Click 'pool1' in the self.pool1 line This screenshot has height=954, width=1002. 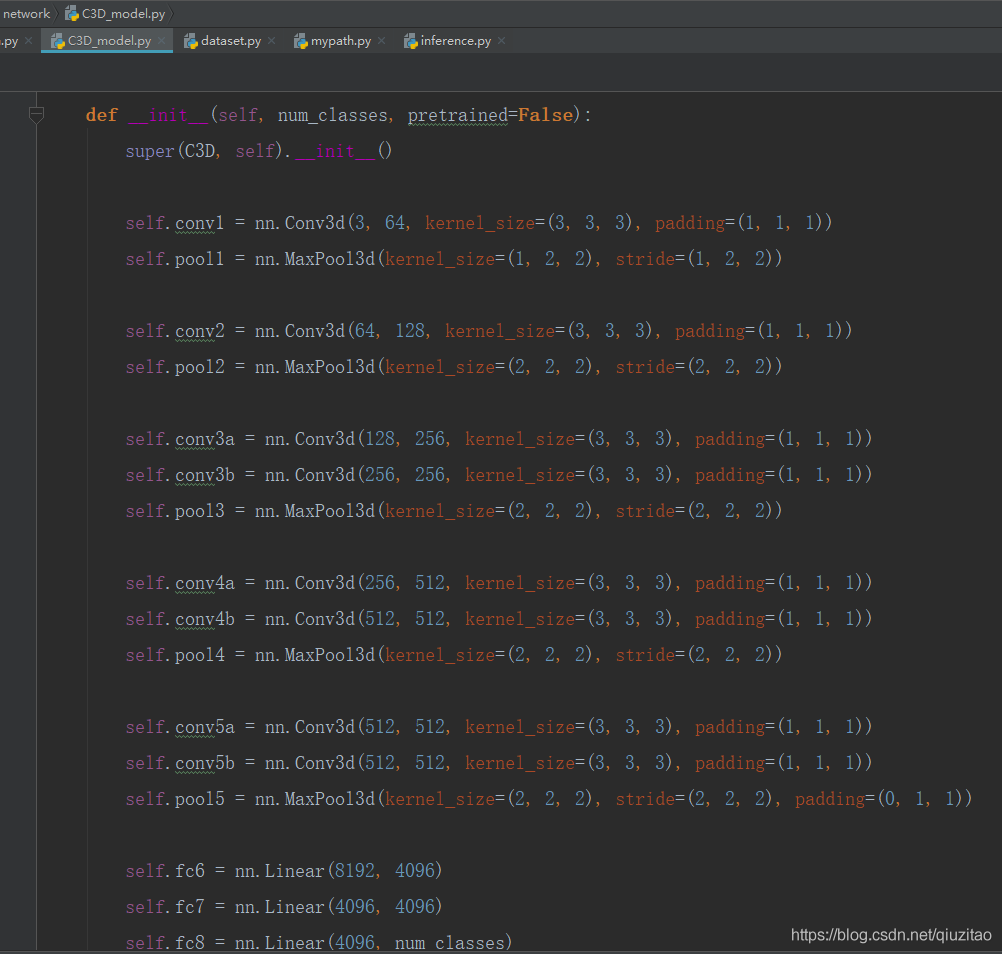click(x=199, y=259)
